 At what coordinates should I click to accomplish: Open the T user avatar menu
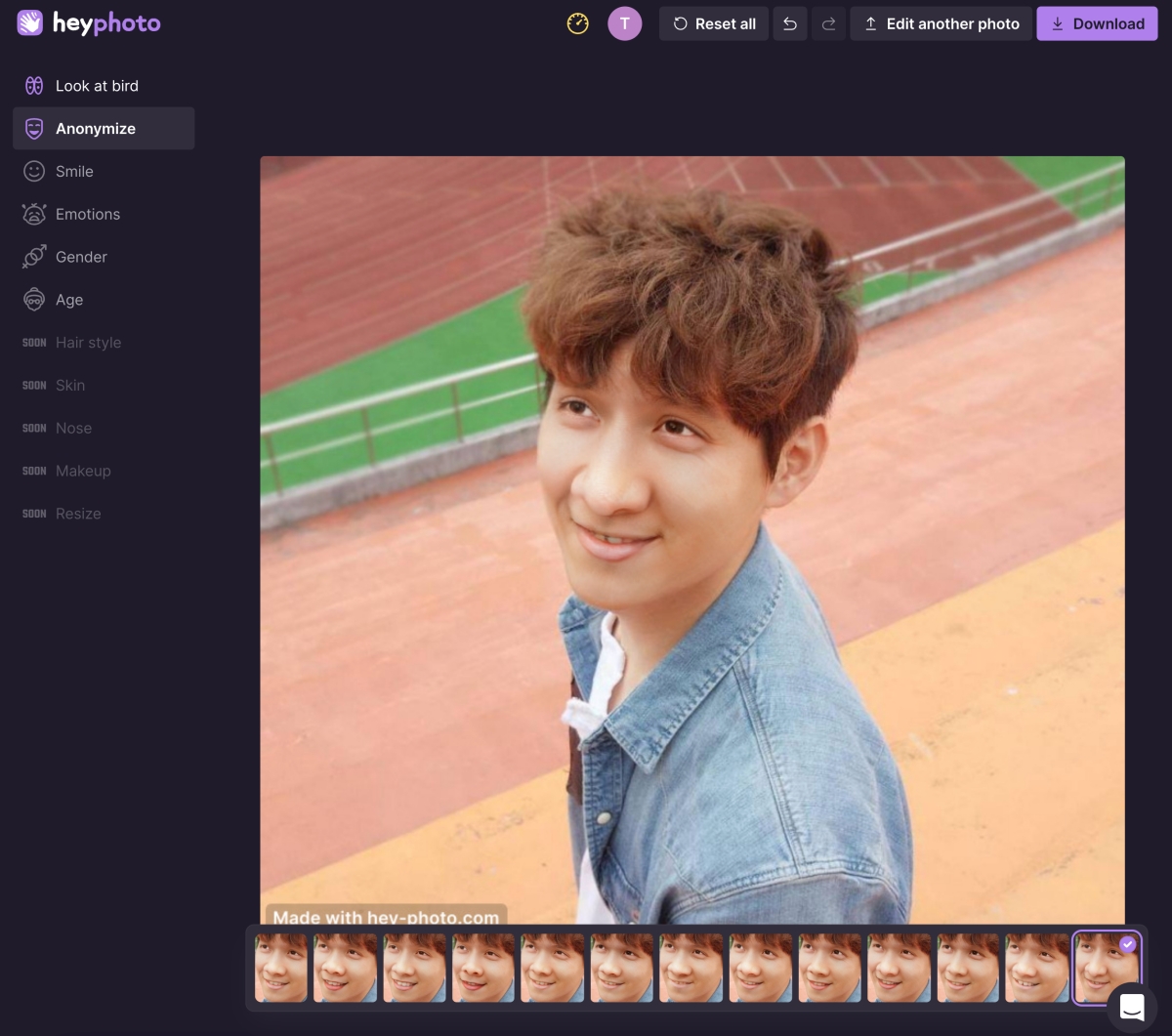point(625,23)
